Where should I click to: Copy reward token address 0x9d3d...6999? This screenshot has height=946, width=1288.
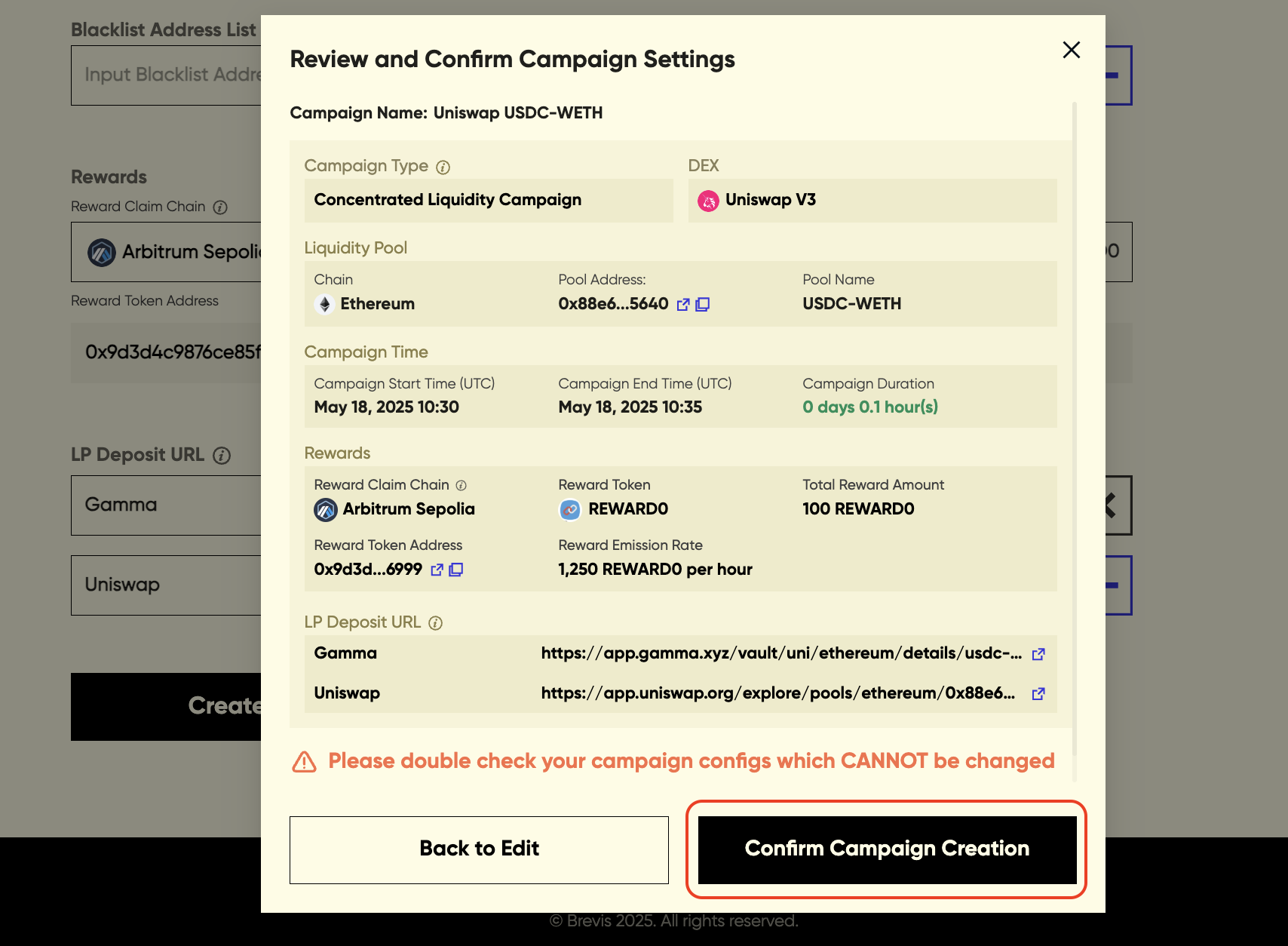point(455,570)
